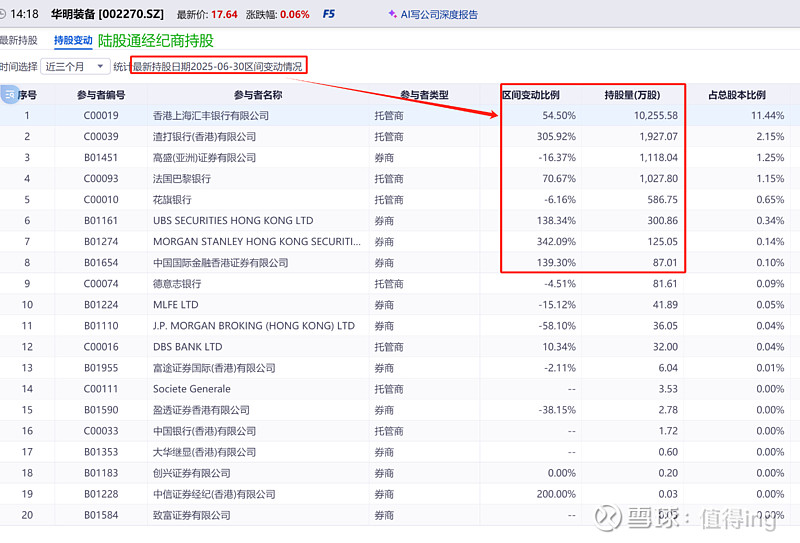
Task: Click holding amount cell 586.75
Action: tap(663, 200)
